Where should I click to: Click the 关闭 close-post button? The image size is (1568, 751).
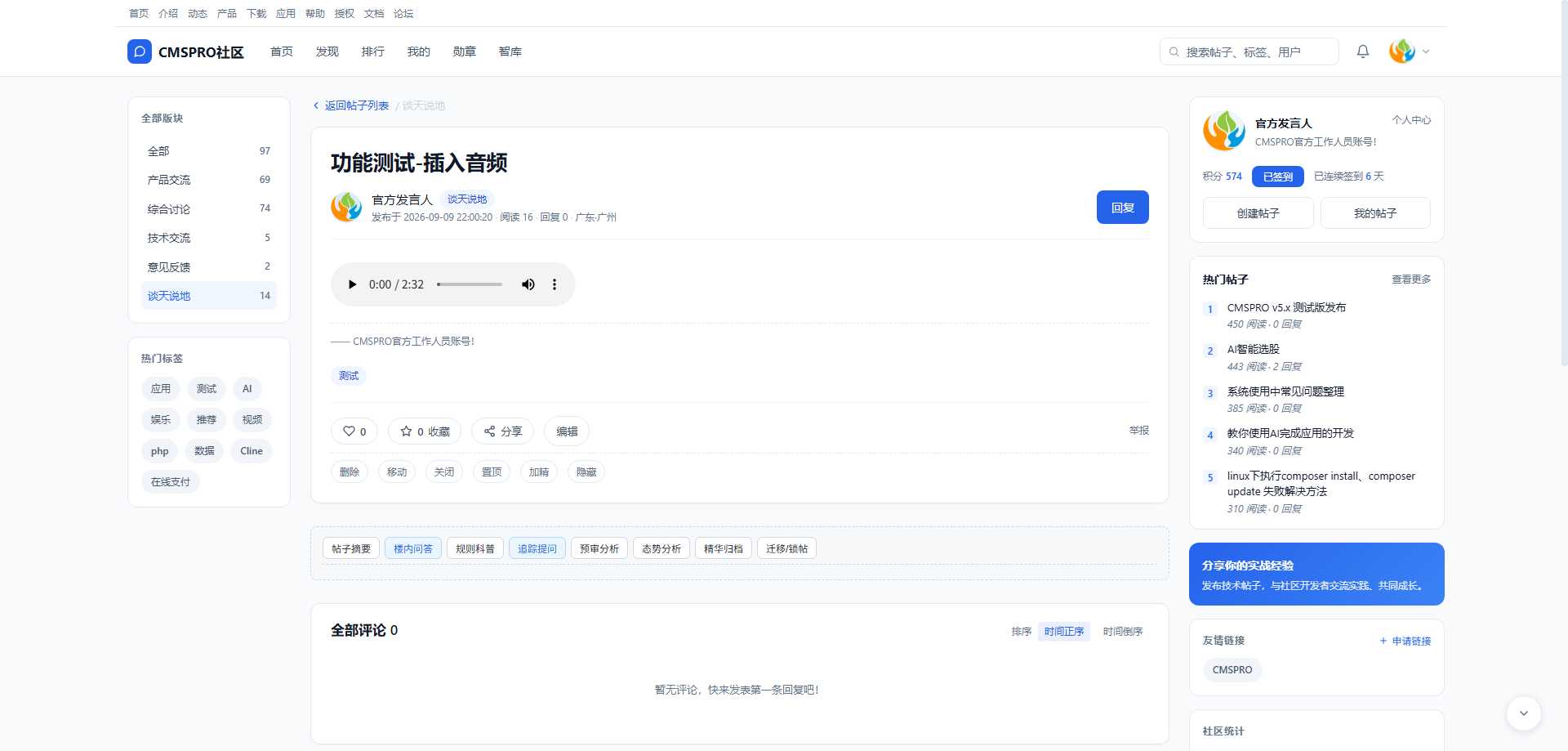444,472
